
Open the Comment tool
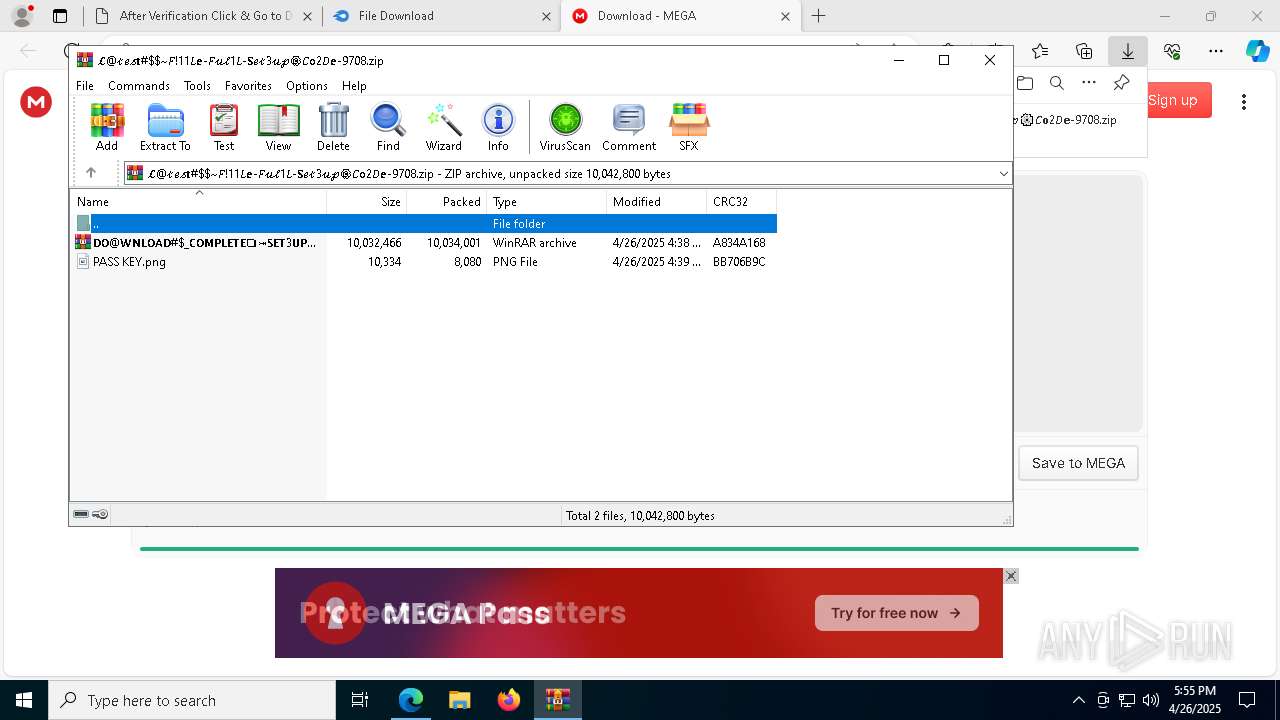(629, 127)
